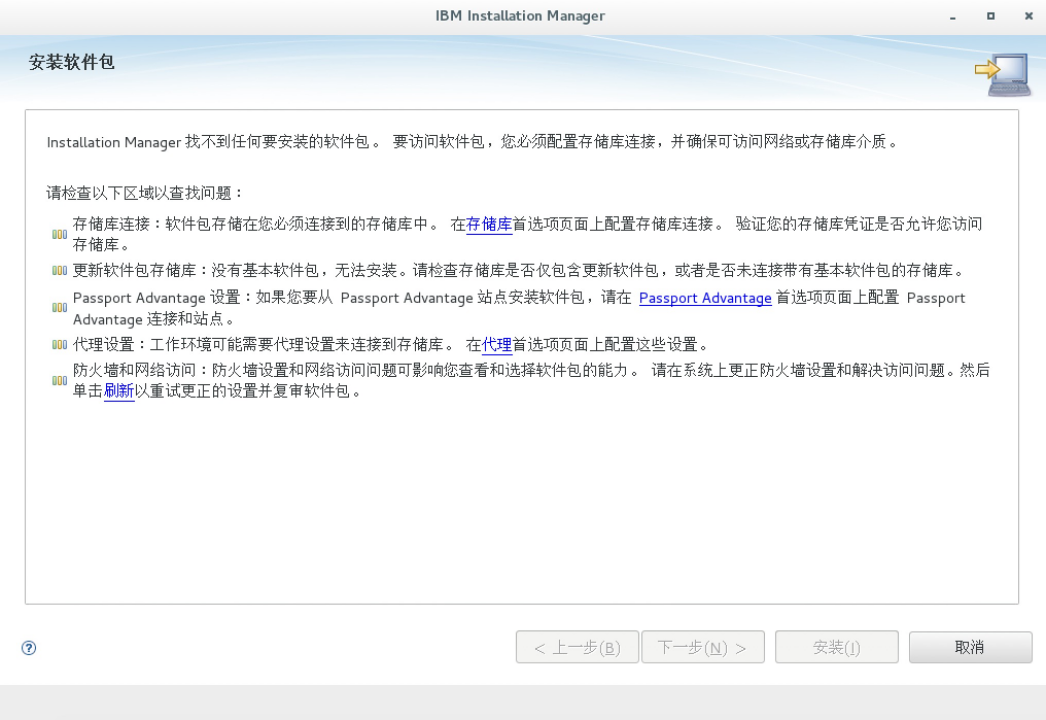The image size is (1046, 720).
Task: Click the bullet icon beside 代理设置
Action: (60, 346)
